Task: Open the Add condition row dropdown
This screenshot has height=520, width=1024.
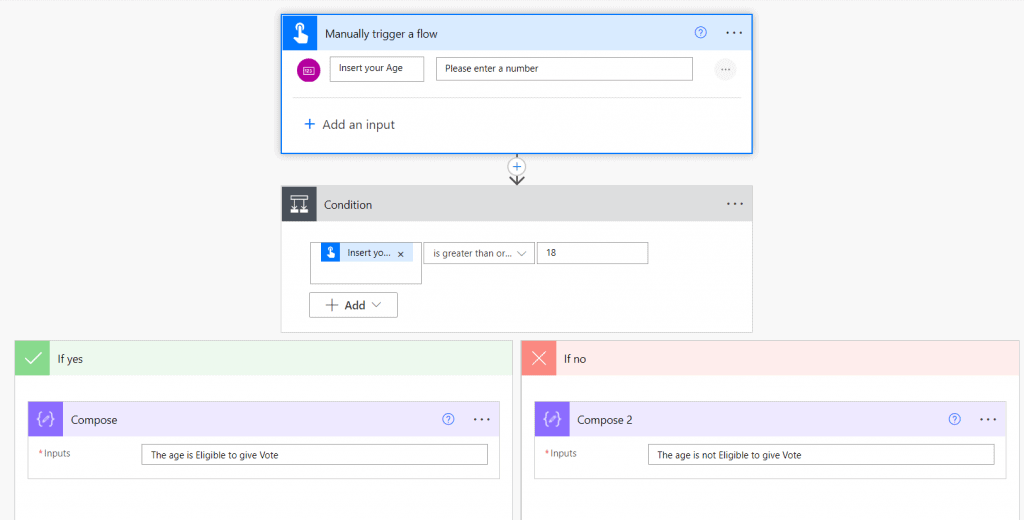Action: pyautogui.click(x=353, y=305)
